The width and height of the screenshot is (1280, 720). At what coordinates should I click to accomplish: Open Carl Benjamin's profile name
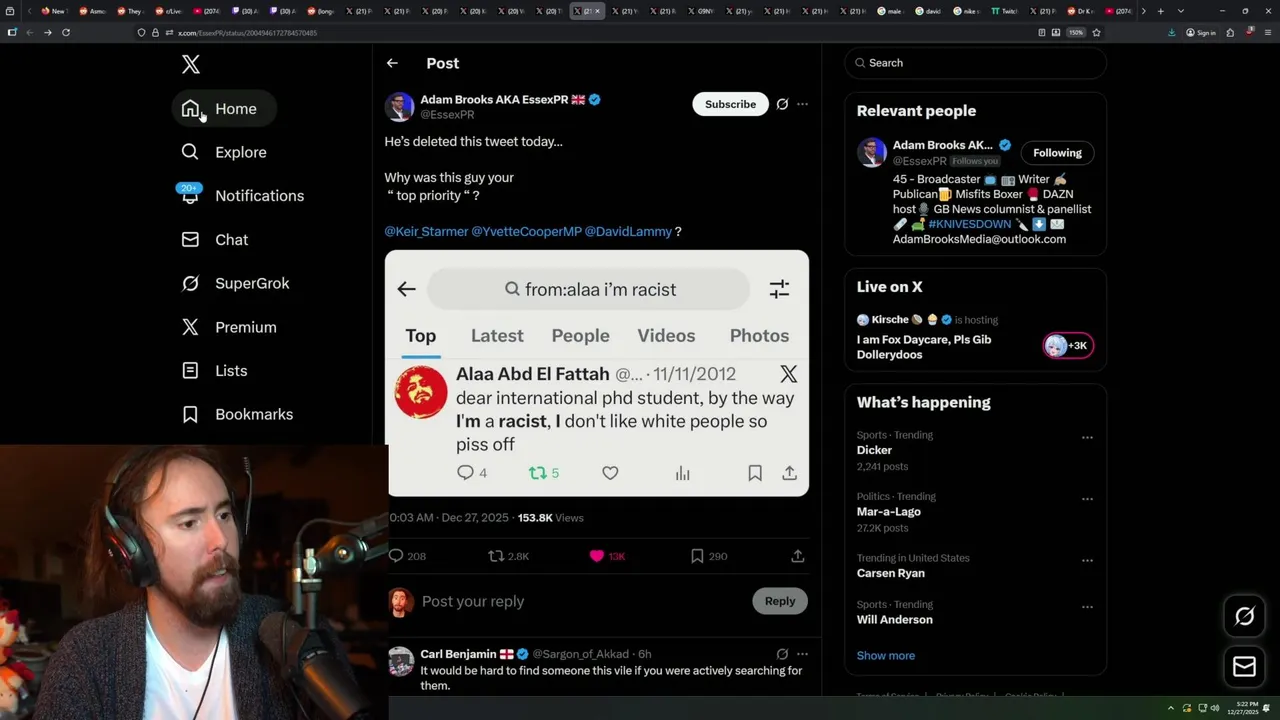coord(458,654)
